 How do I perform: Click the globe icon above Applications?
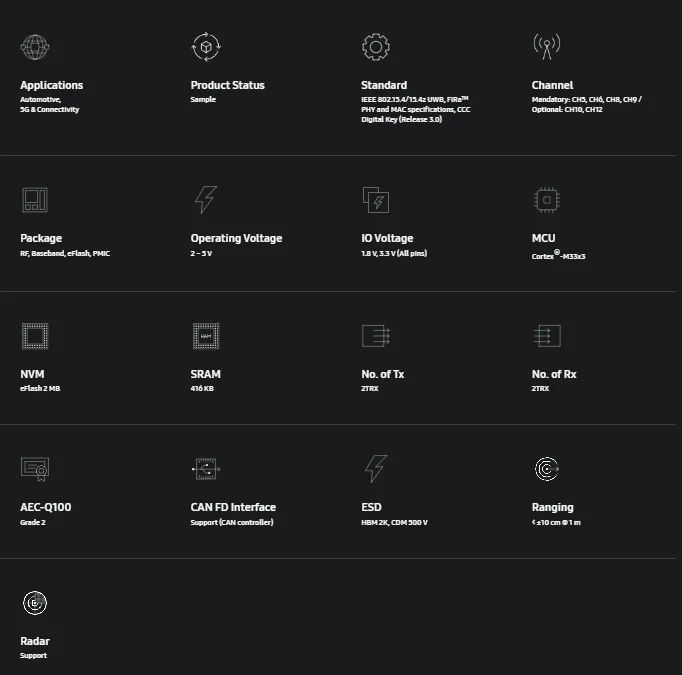coord(35,47)
